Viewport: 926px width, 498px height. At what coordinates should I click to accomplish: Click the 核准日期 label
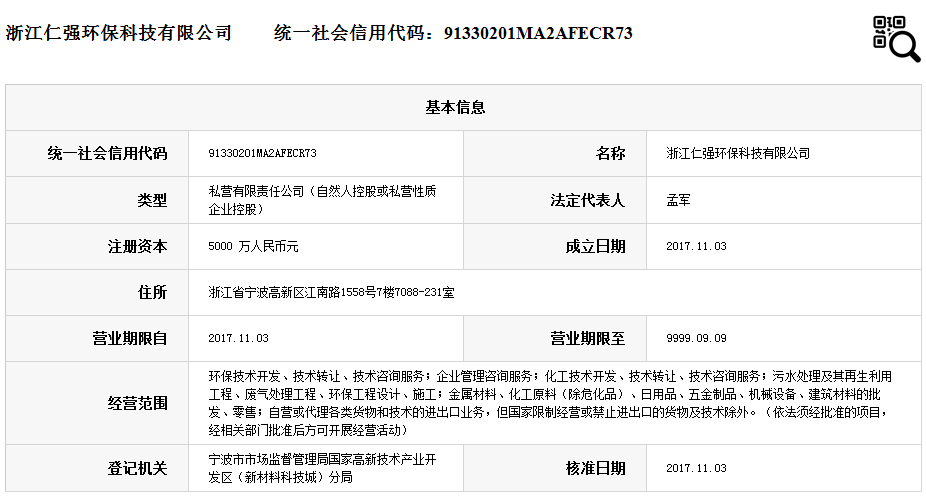point(595,468)
